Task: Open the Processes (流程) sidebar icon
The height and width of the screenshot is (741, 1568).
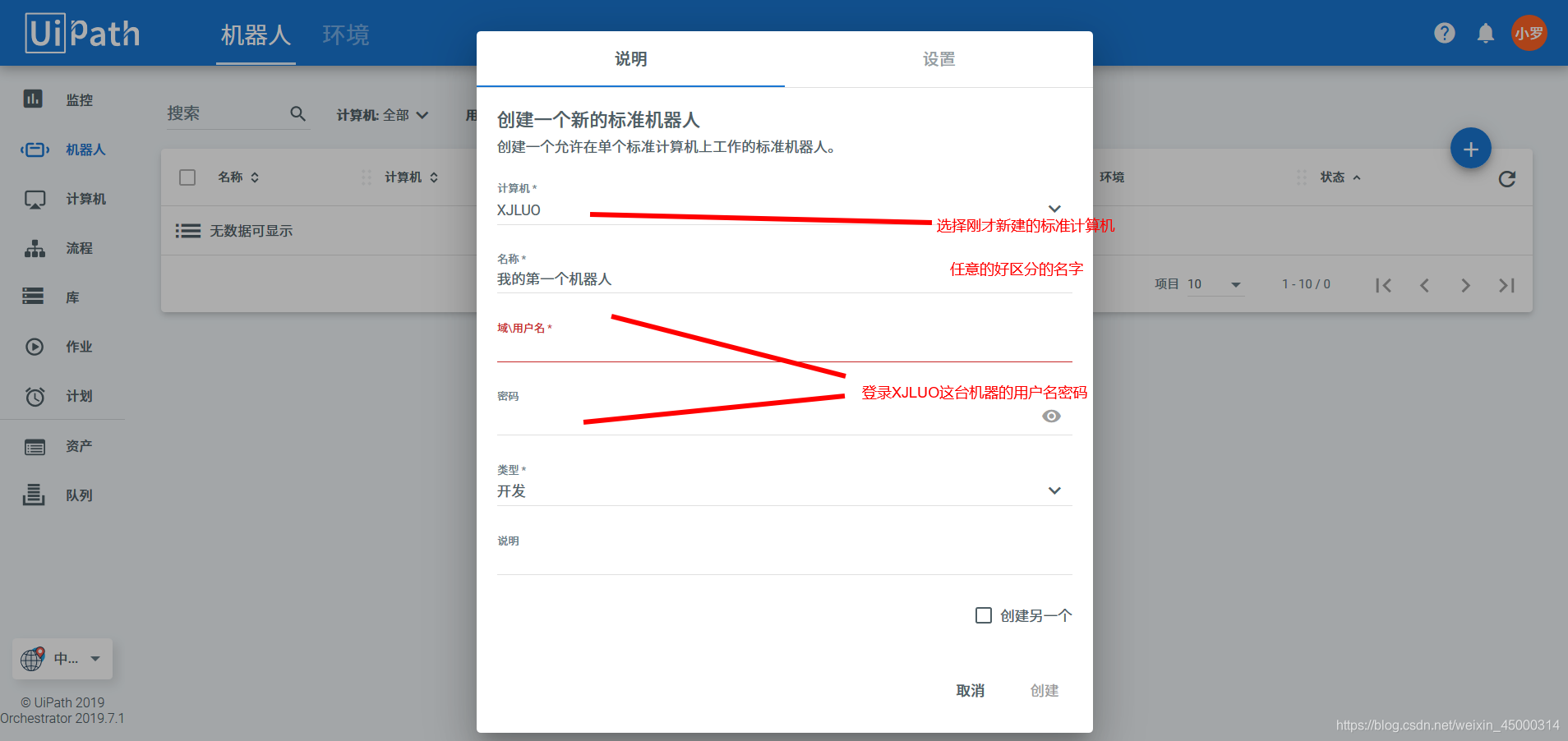Action: [x=35, y=248]
